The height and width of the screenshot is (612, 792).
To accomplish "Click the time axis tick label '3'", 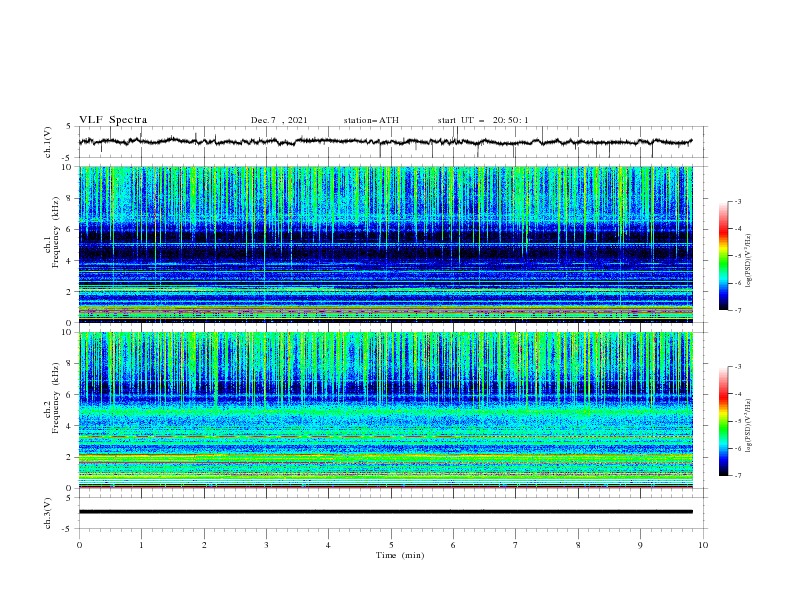I will coord(266,545).
